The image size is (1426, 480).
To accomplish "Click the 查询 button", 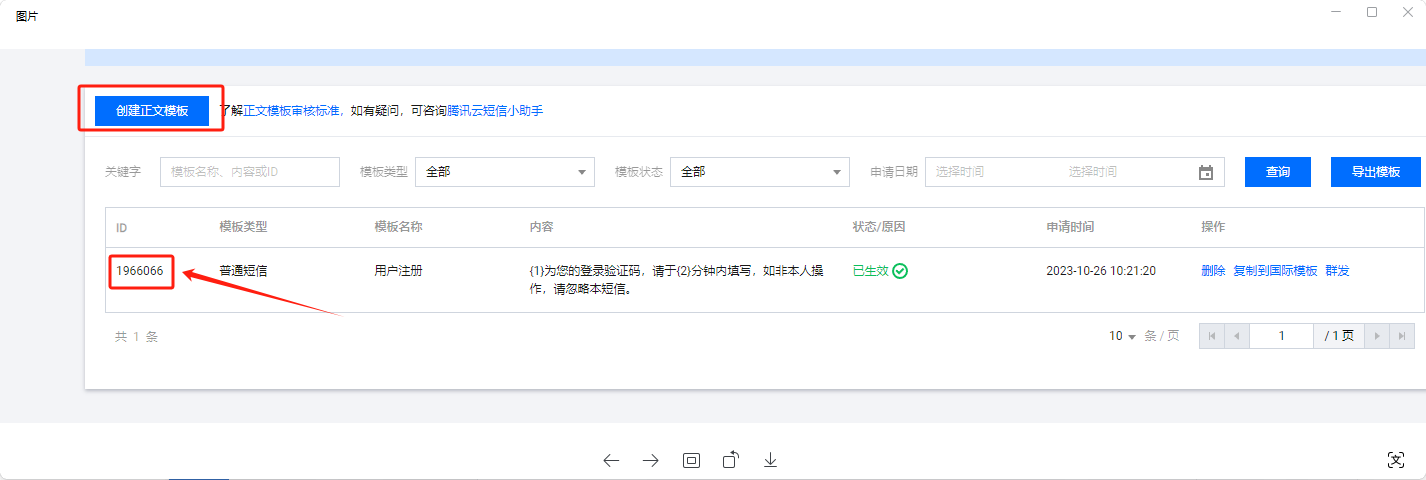I will click(1277, 172).
